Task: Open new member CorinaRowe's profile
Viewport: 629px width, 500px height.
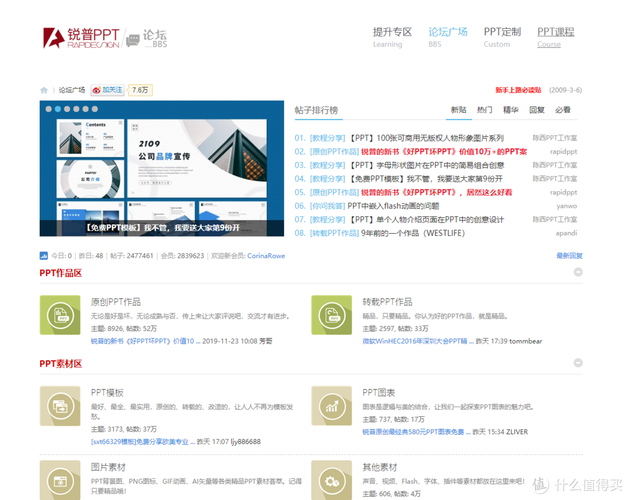Action: tap(266, 256)
